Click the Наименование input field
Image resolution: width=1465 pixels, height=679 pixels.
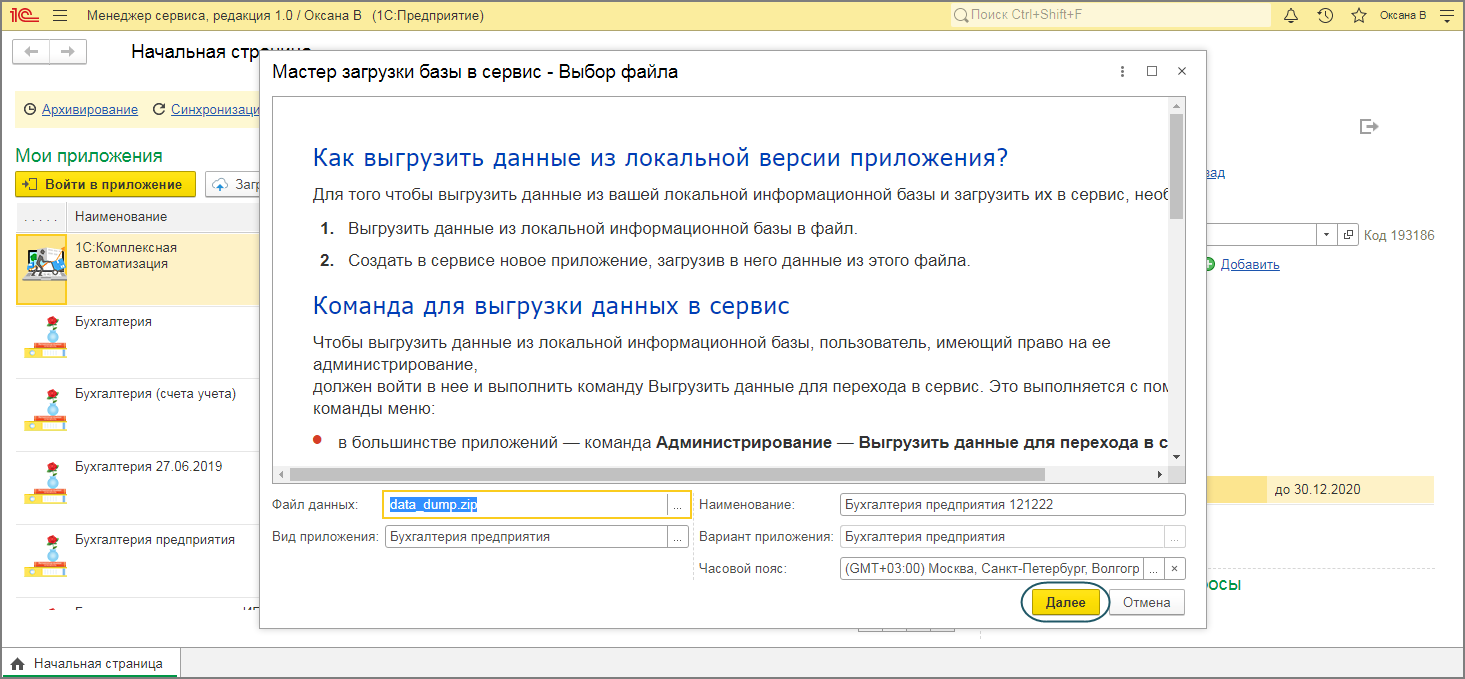point(1012,505)
